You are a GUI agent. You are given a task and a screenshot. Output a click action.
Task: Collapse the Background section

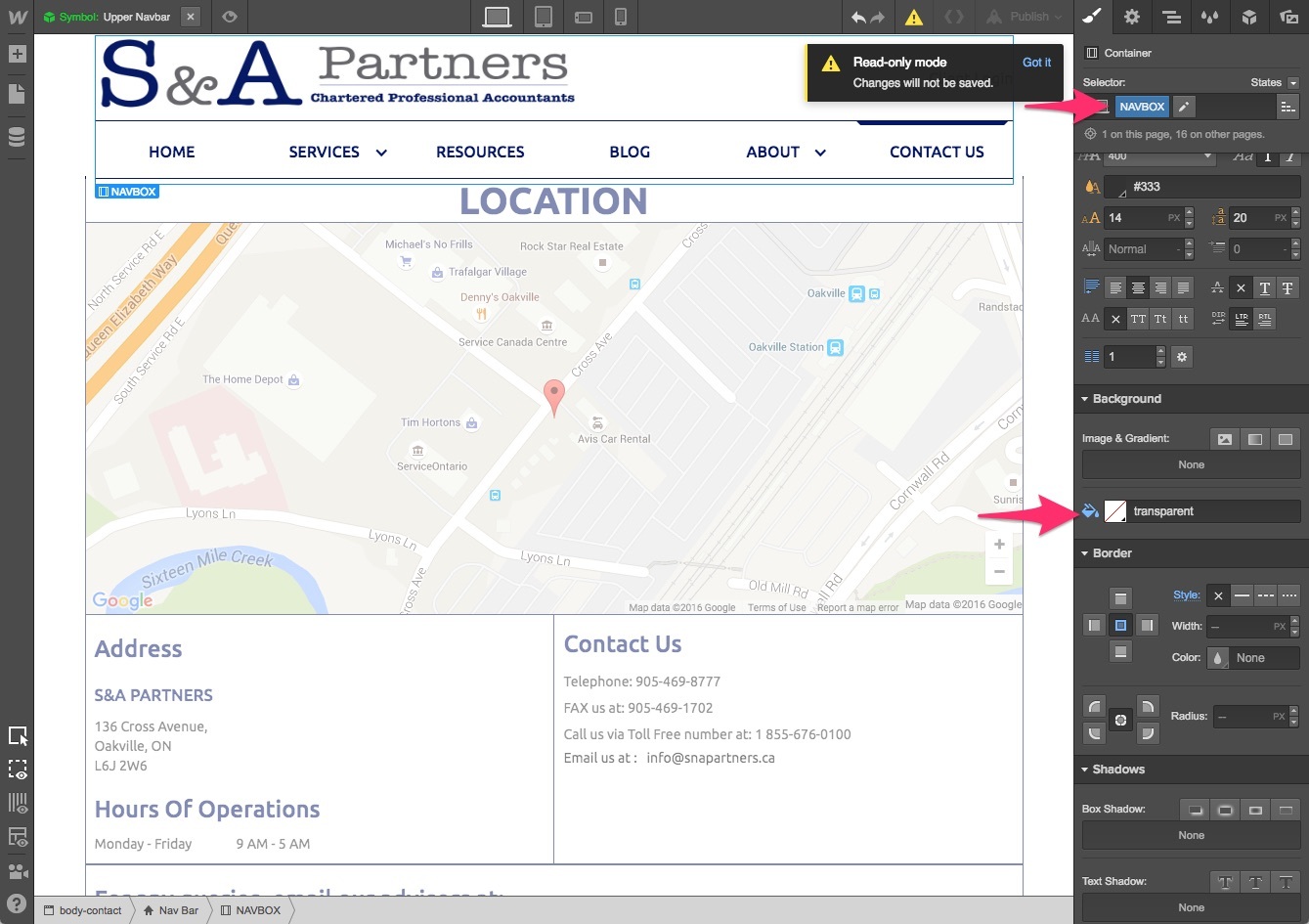click(1126, 399)
